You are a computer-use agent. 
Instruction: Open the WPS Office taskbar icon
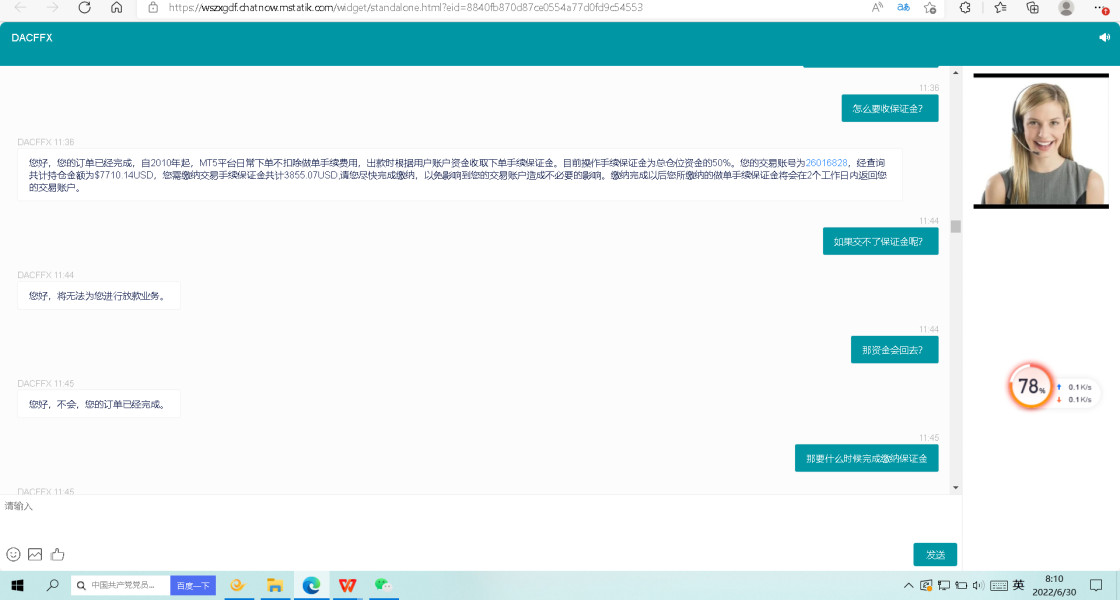click(348, 586)
